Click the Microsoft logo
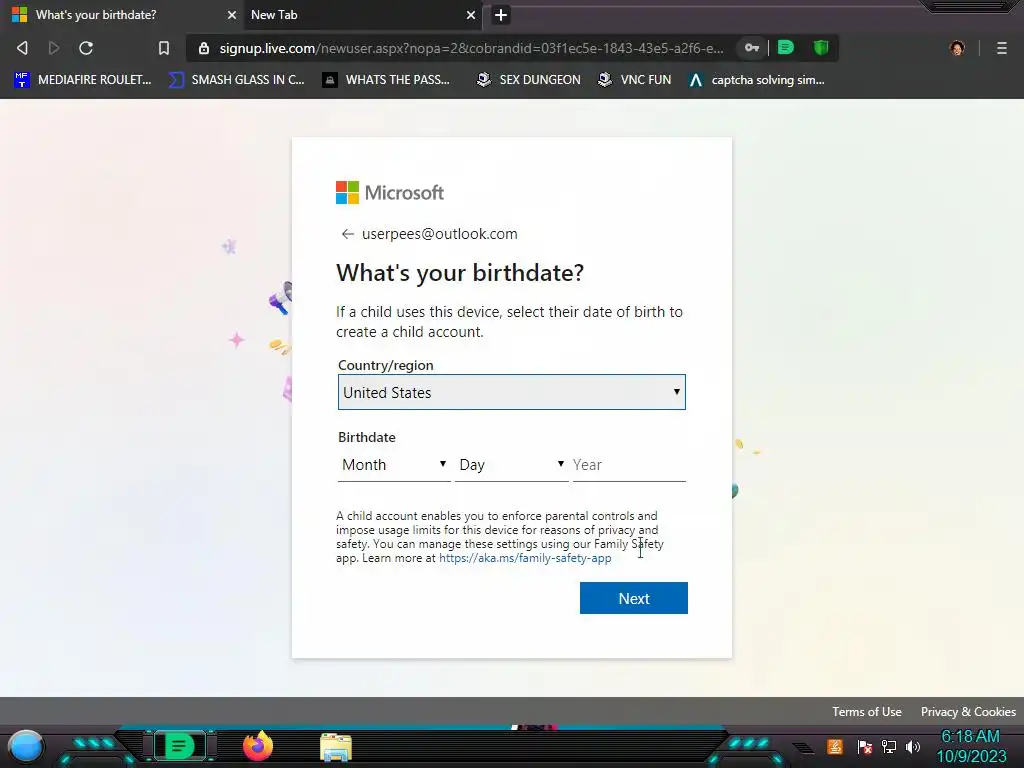1024x768 pixels. pyautogui.click(x=390, y=193)
